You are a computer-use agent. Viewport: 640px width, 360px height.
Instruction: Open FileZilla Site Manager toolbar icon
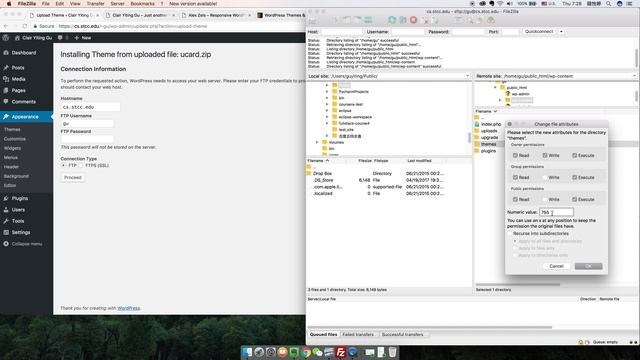pyautogui.click(x=313, y=20)
